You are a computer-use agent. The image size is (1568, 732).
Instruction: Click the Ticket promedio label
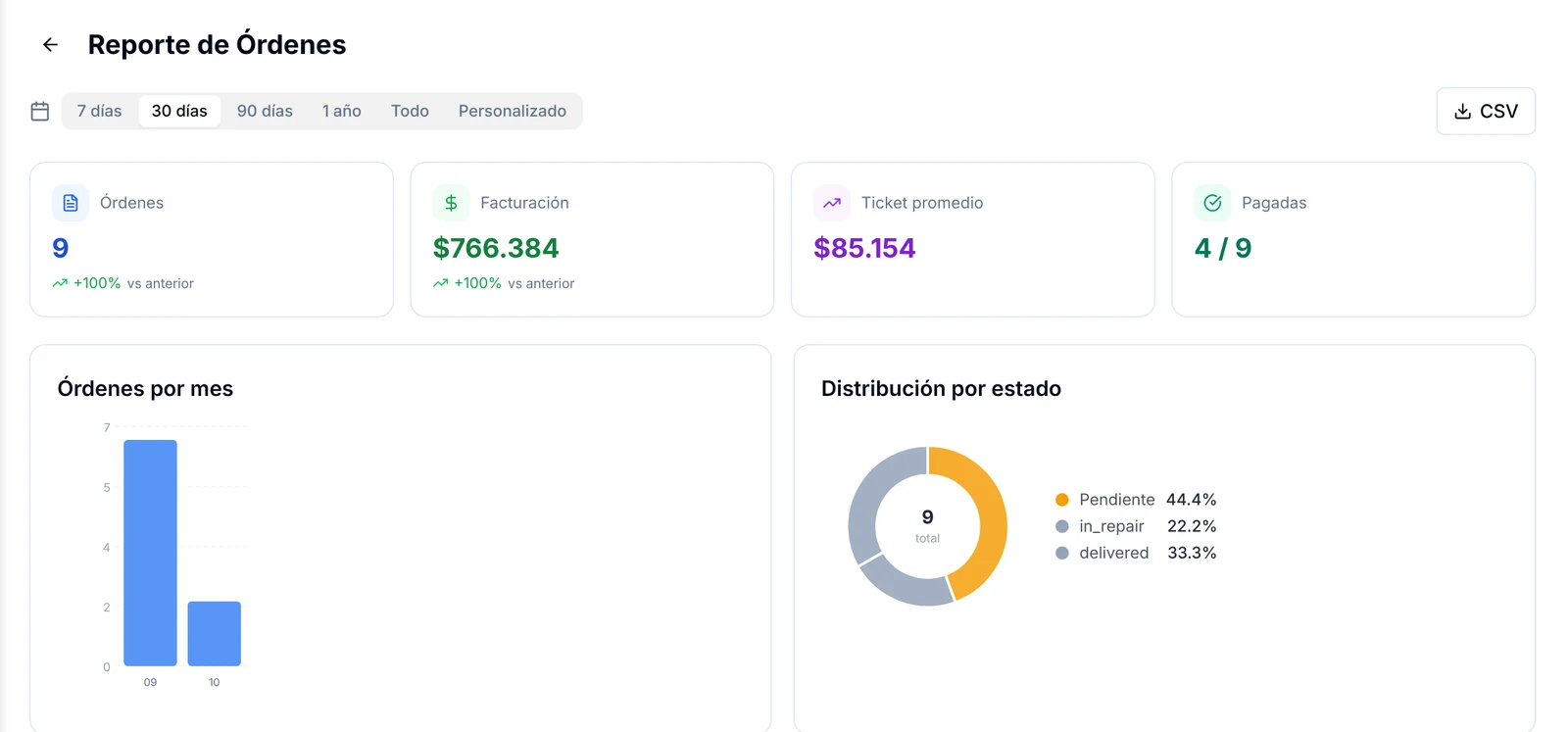tap(922, 203)
